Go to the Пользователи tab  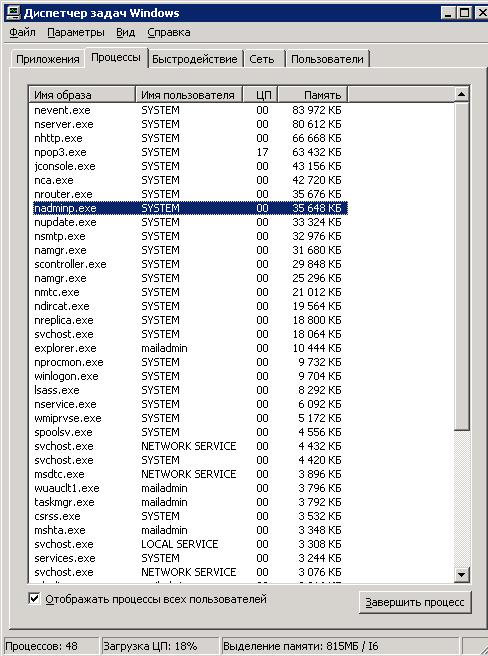tap(327, 59)
